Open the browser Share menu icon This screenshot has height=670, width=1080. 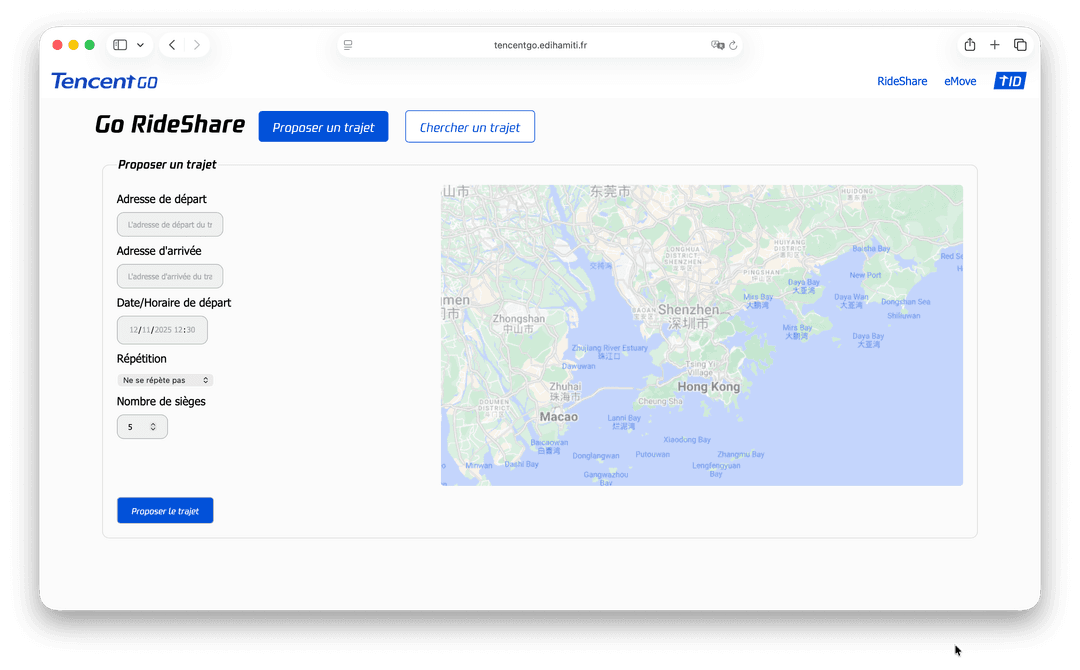click(x=968, y=44)
